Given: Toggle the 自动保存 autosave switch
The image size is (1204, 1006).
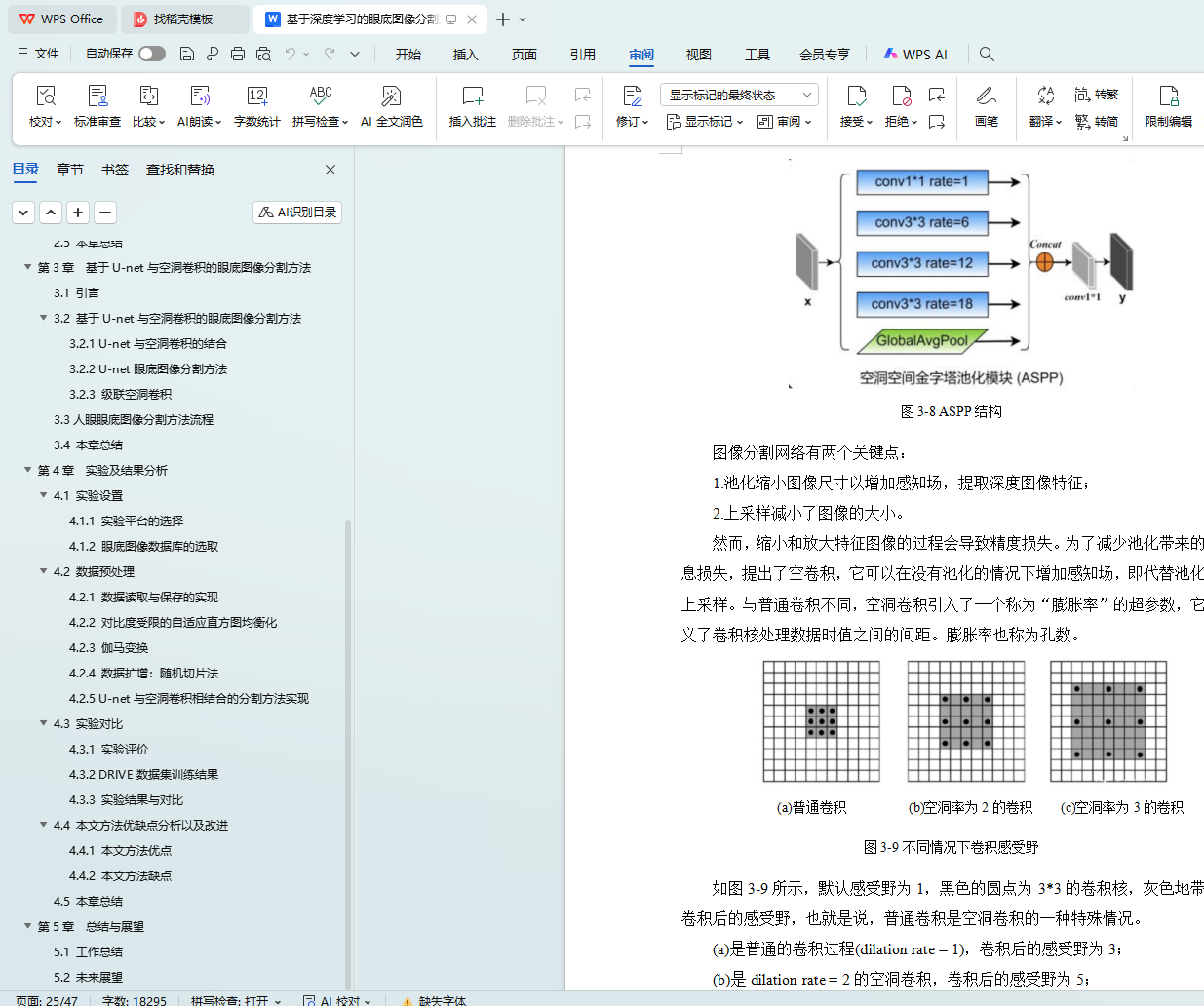Looking at the screenshot, I should pos(152,54).
